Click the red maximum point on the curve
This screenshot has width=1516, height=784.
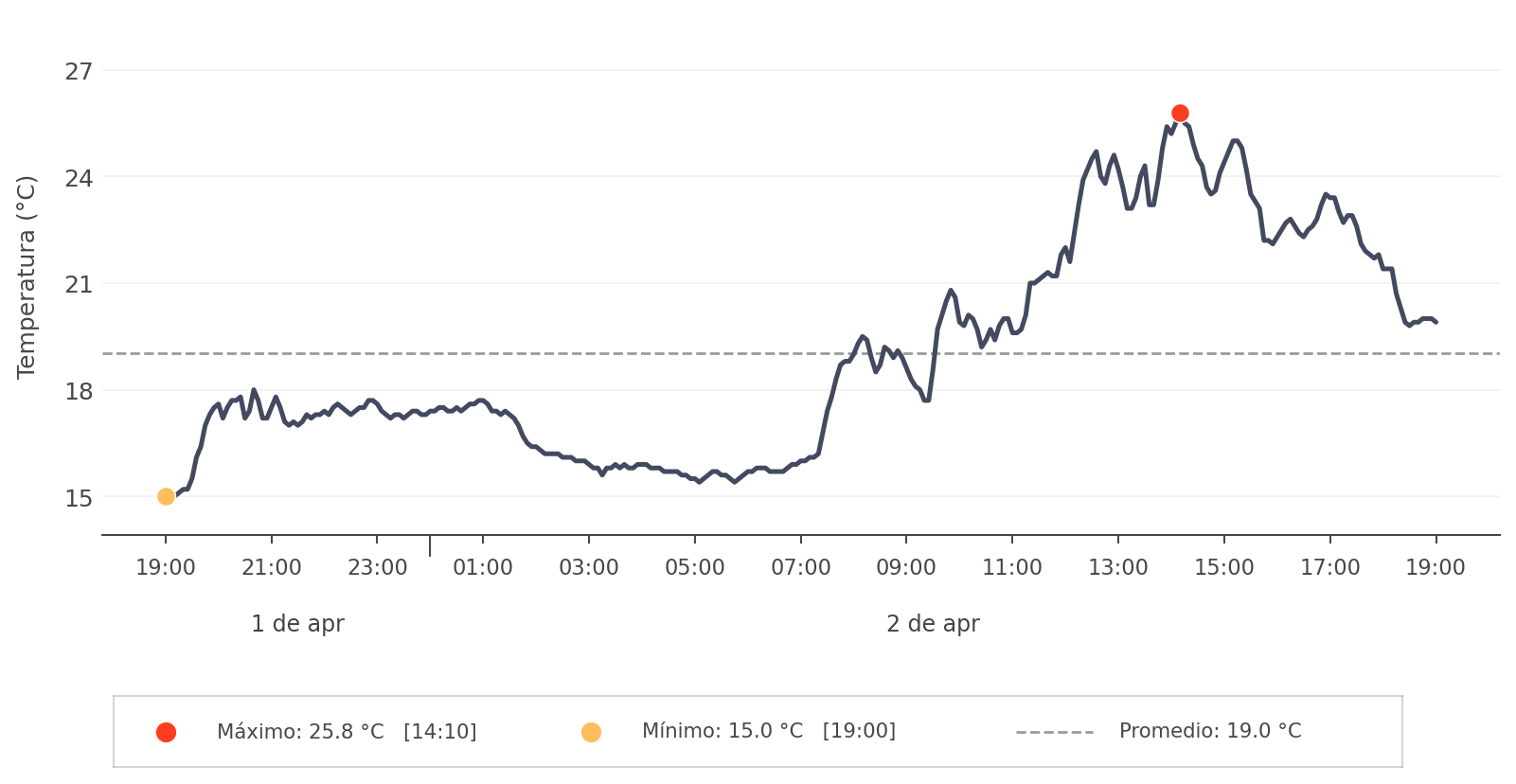click(x=1180, y=114)
